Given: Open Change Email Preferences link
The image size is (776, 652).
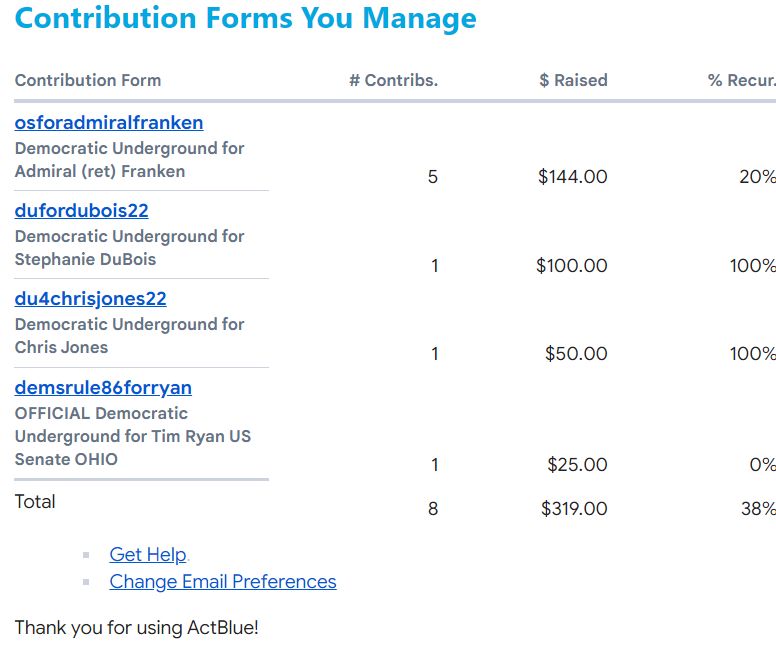Looking at the screenshot, I should click(x=223, y=582).
